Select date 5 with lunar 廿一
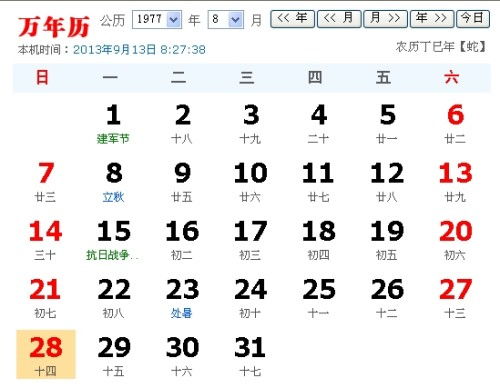This screenshot has height=388, width=500. 387,124
